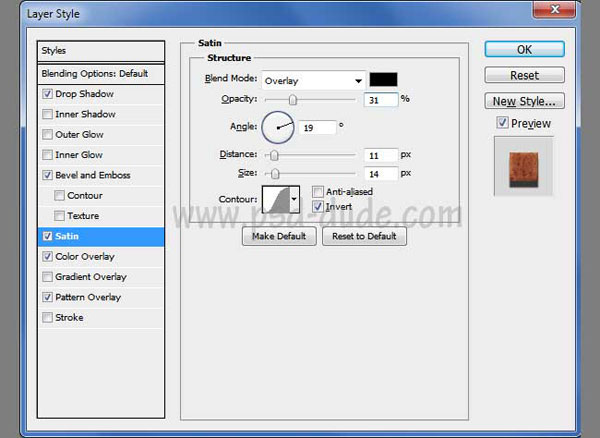Click the New Style... button
The height and width of the screenshot is (438, 600).
click(524, 101)
